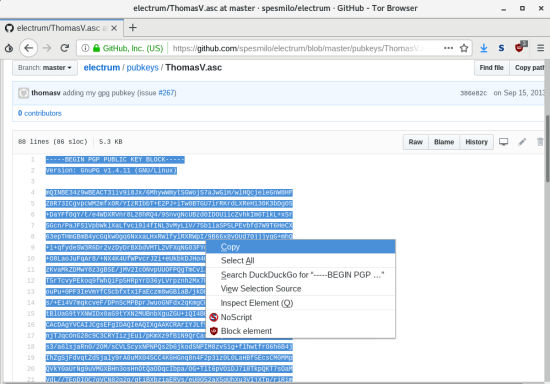
Task: Bookmark this page with the star icon
Action: [x=464, y=48]
